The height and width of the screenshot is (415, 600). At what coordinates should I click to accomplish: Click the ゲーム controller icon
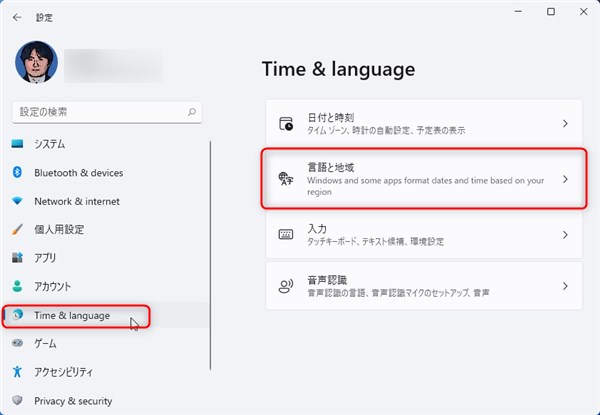pos(17,343)
